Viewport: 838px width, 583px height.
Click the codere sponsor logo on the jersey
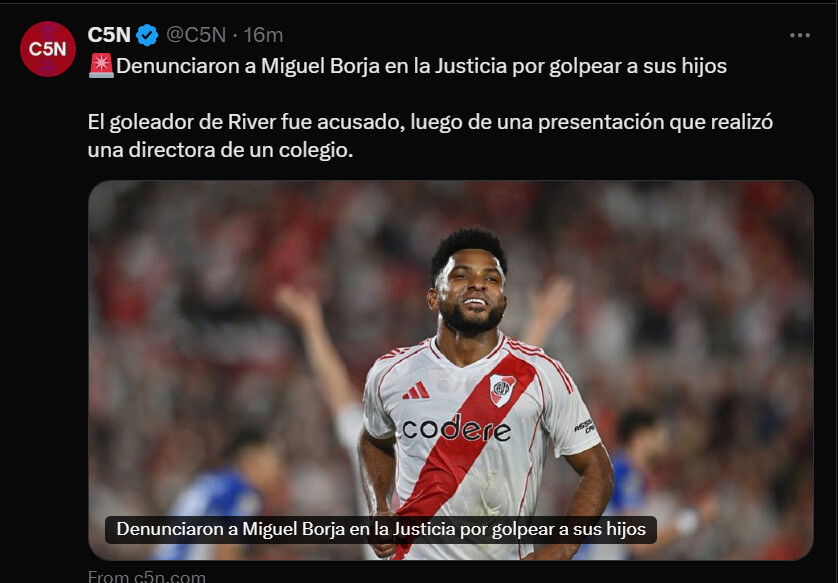pos(456,429)
